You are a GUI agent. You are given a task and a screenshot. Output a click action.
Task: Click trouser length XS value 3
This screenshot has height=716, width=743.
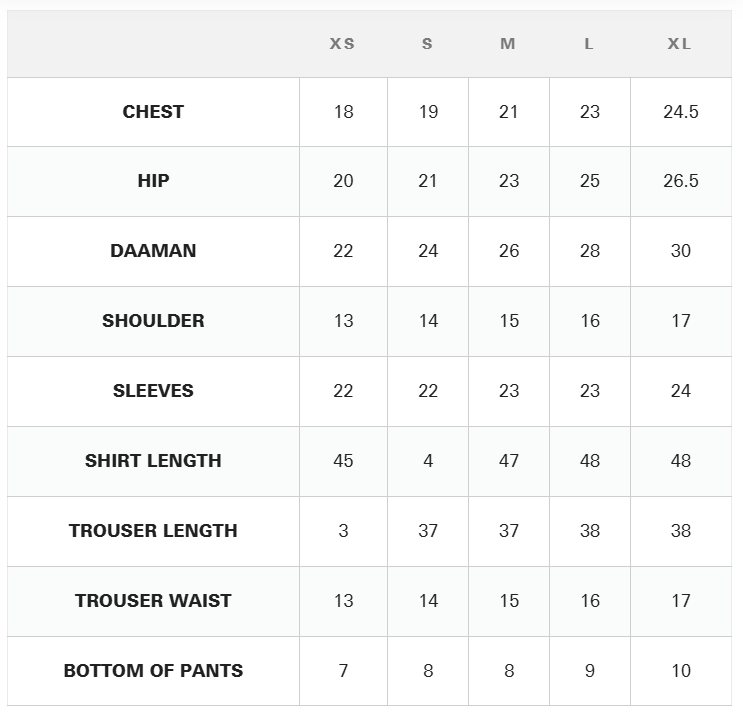coord(343,531)
